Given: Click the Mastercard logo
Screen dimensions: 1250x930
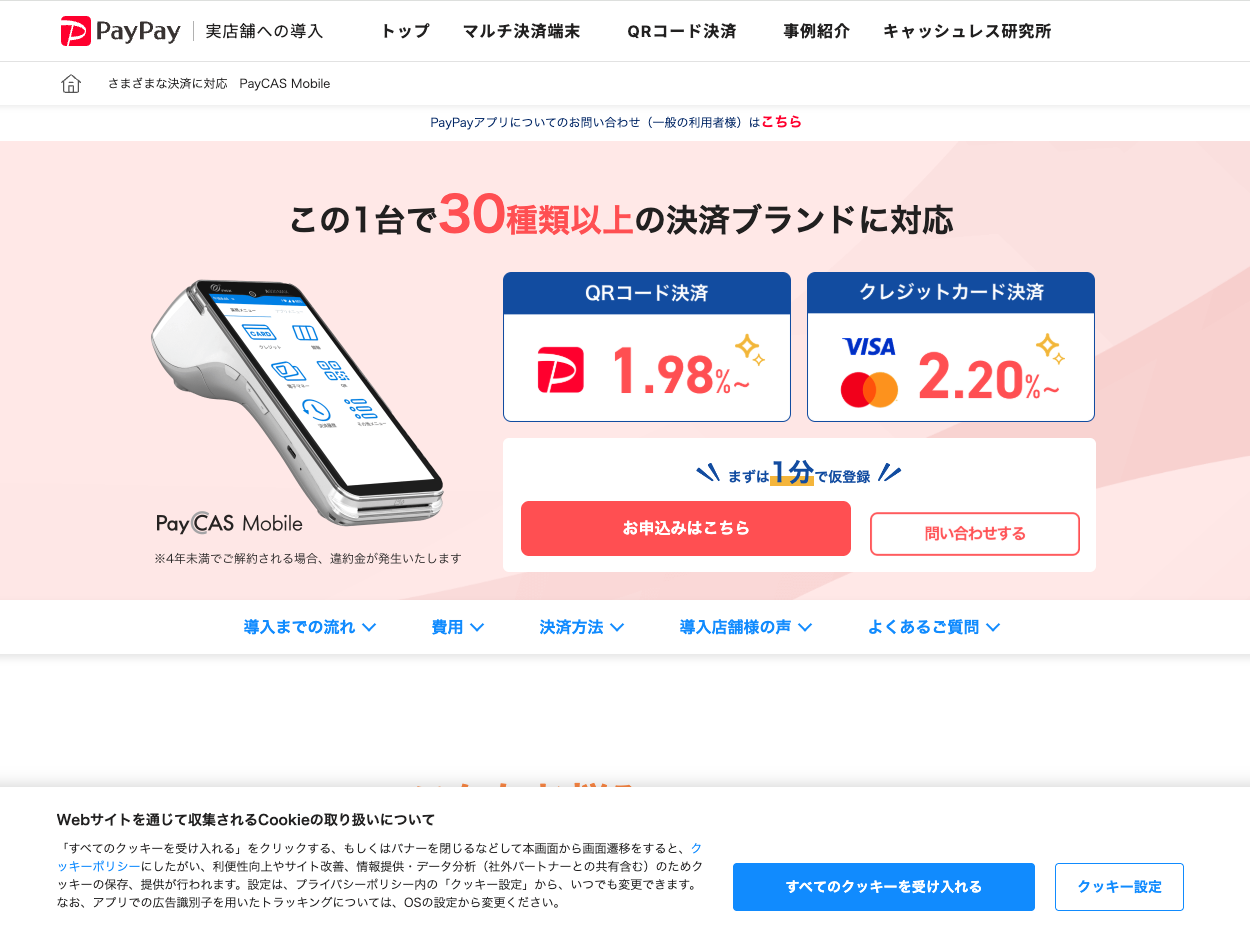Looking at the screenshot, I should 869,389.
